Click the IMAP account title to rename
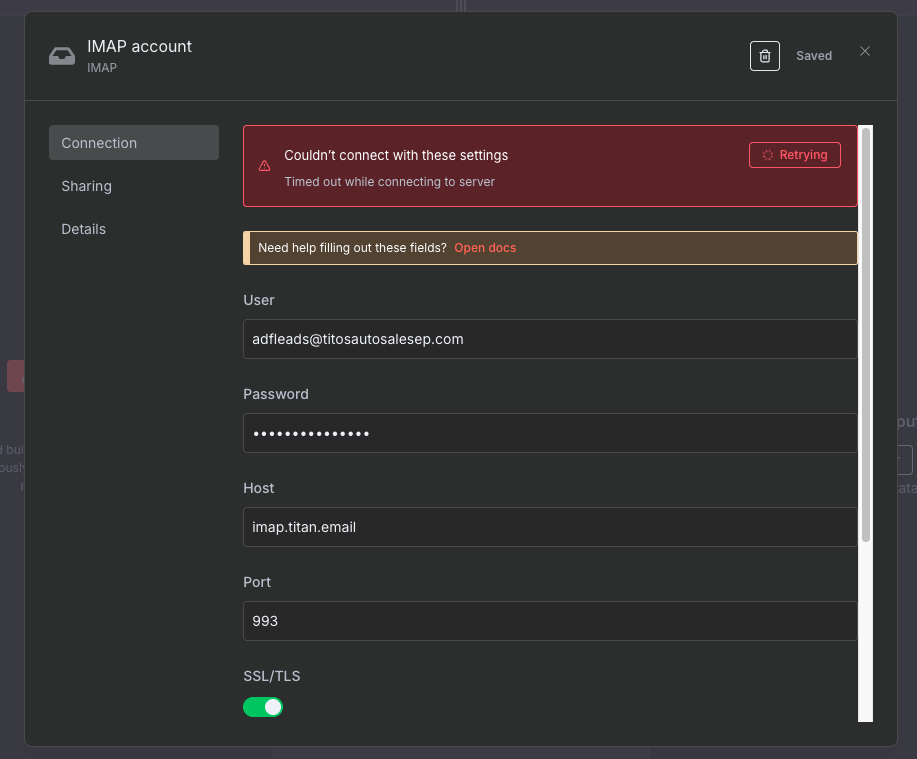Image resolution: width=917 pixels, height=759 pixels. (x=140, y=46)
